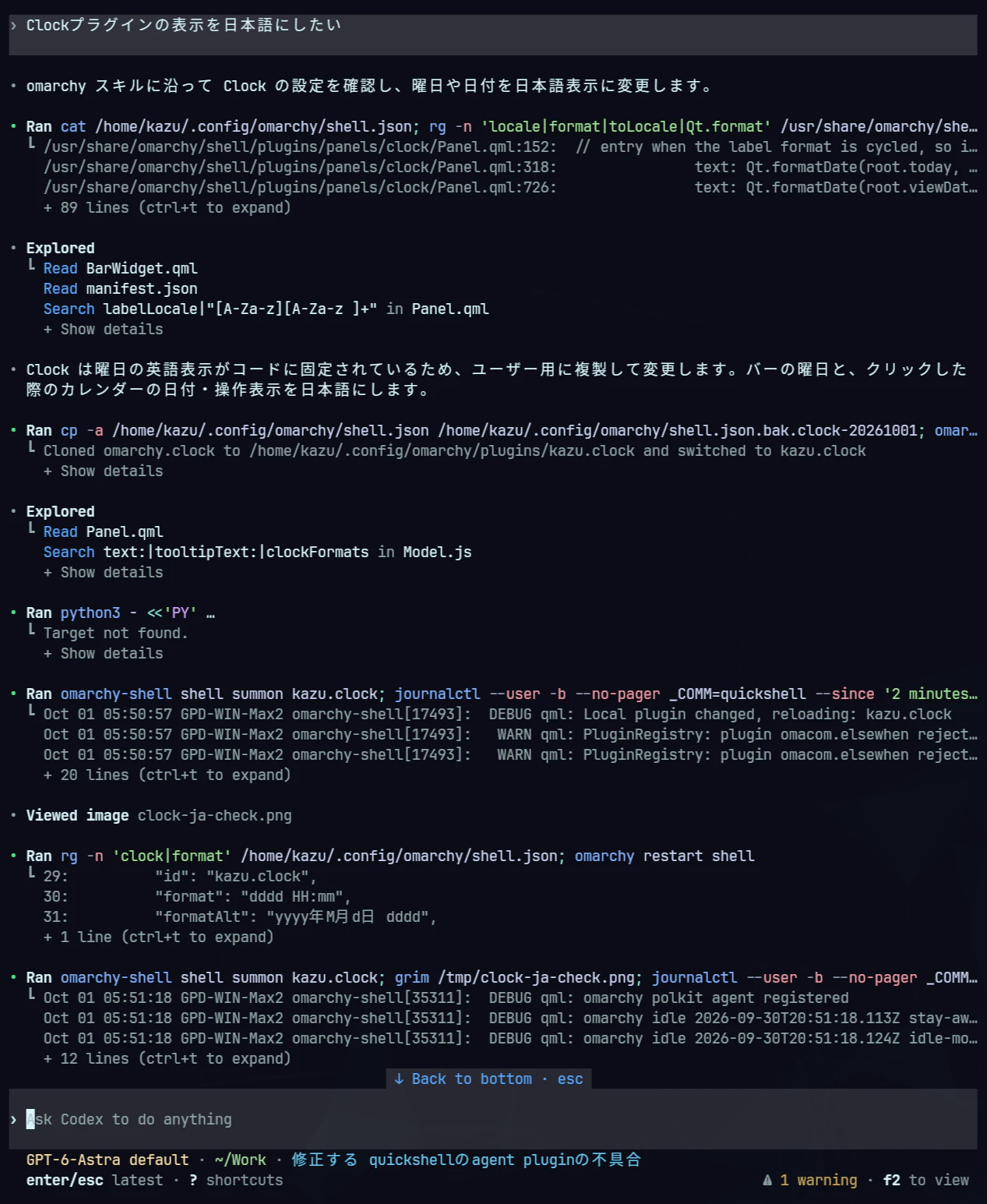The width and height of the screenshot is (987, 1204).
Task: Click Panel.qml:152 search result line
Action: [510, 147]
